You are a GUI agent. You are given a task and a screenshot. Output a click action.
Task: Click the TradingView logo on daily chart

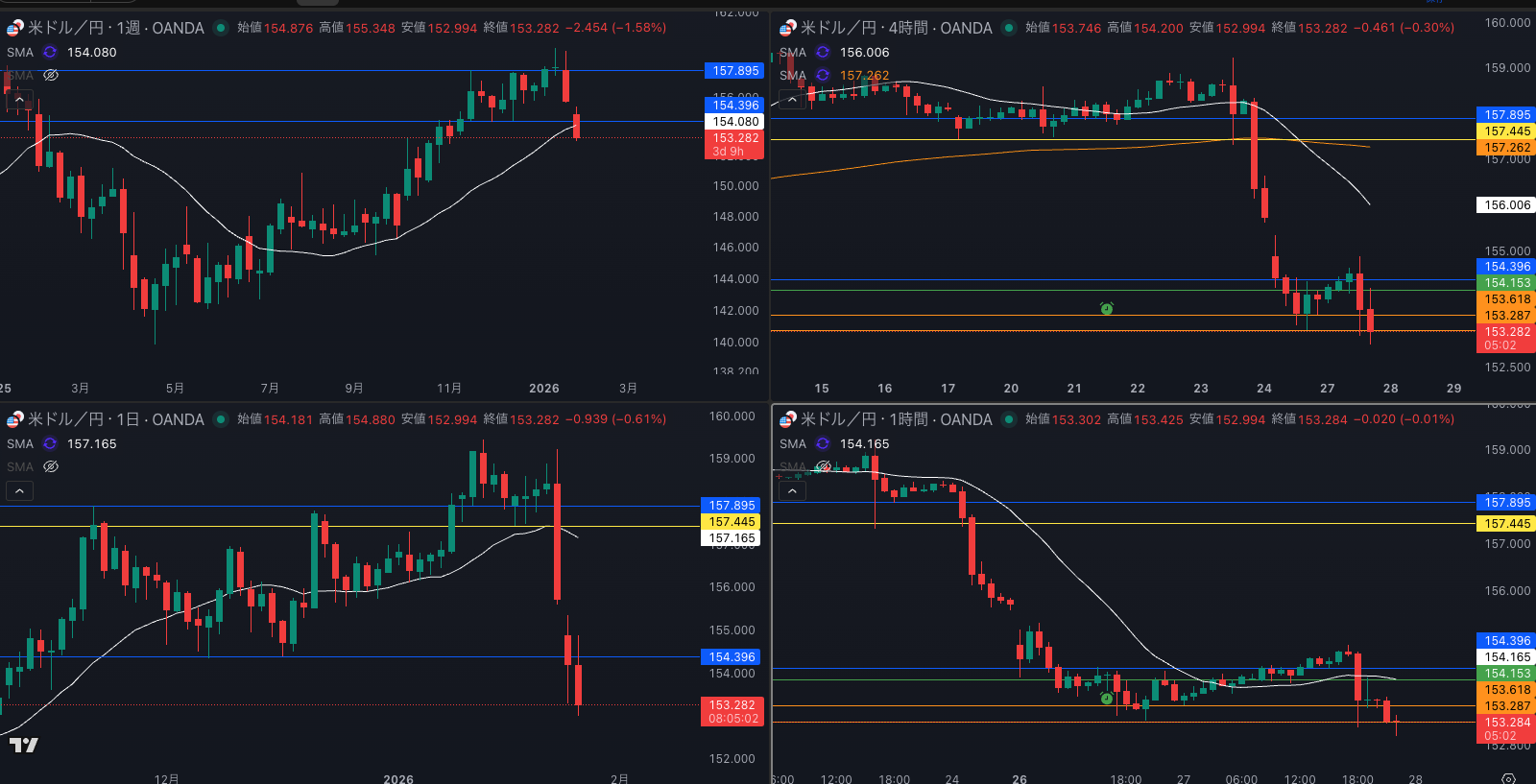tap(24, 745)
